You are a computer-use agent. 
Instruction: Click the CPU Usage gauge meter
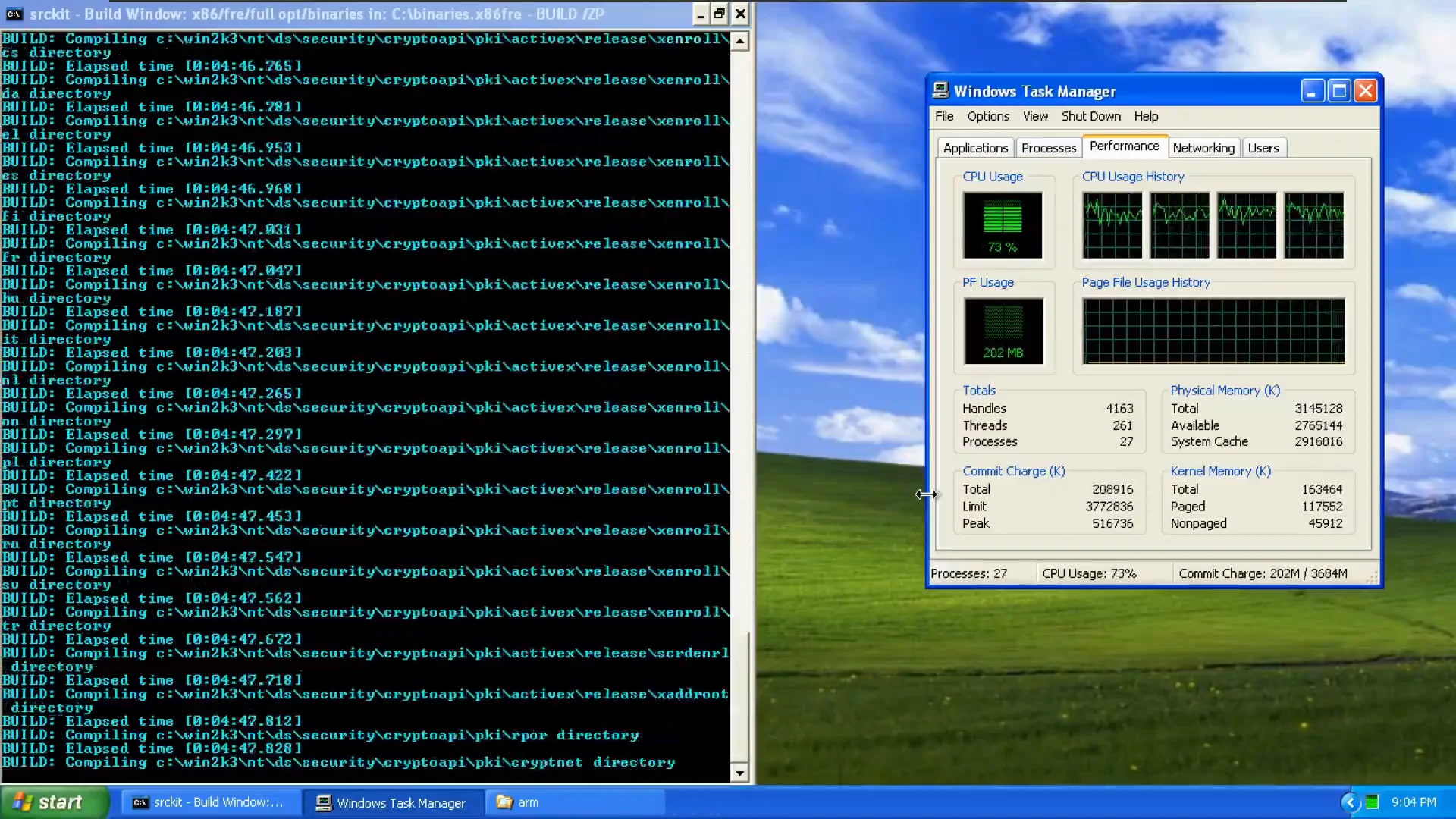pyautogui.click(x=1003, y=225)
